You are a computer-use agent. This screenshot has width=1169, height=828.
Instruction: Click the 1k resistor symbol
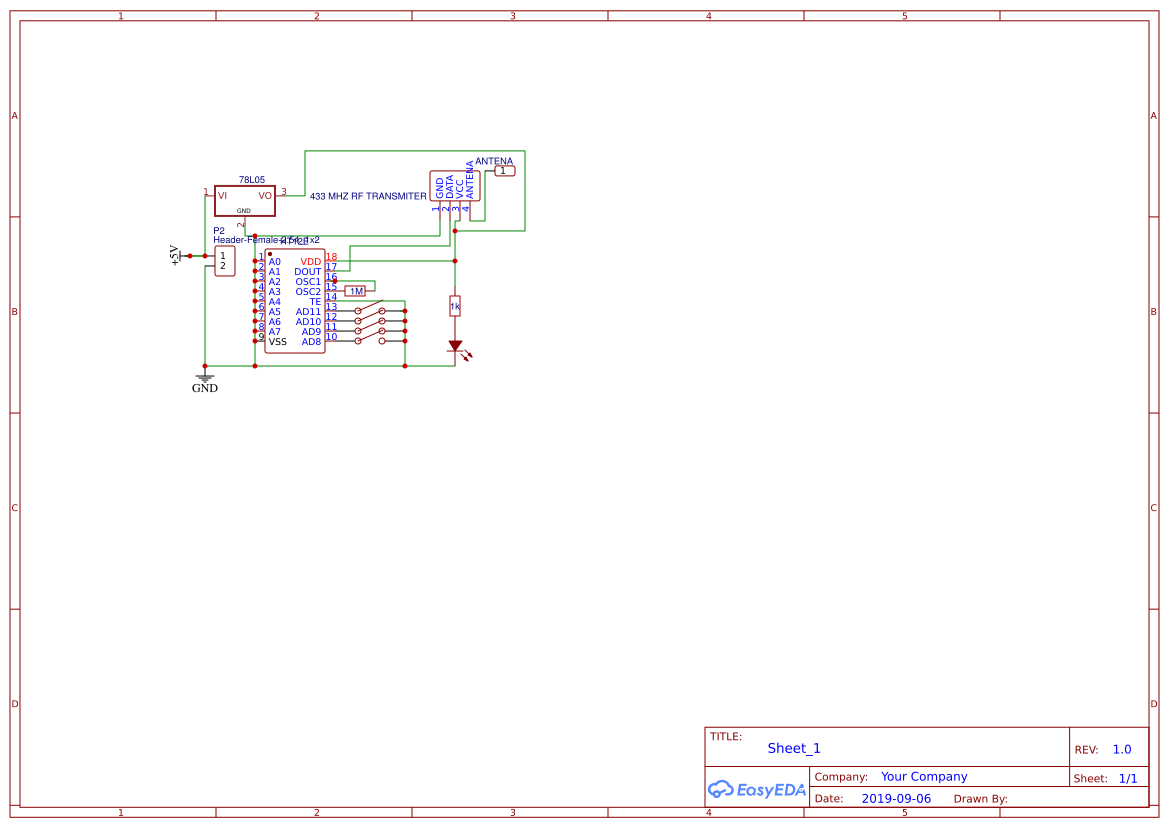455,306
